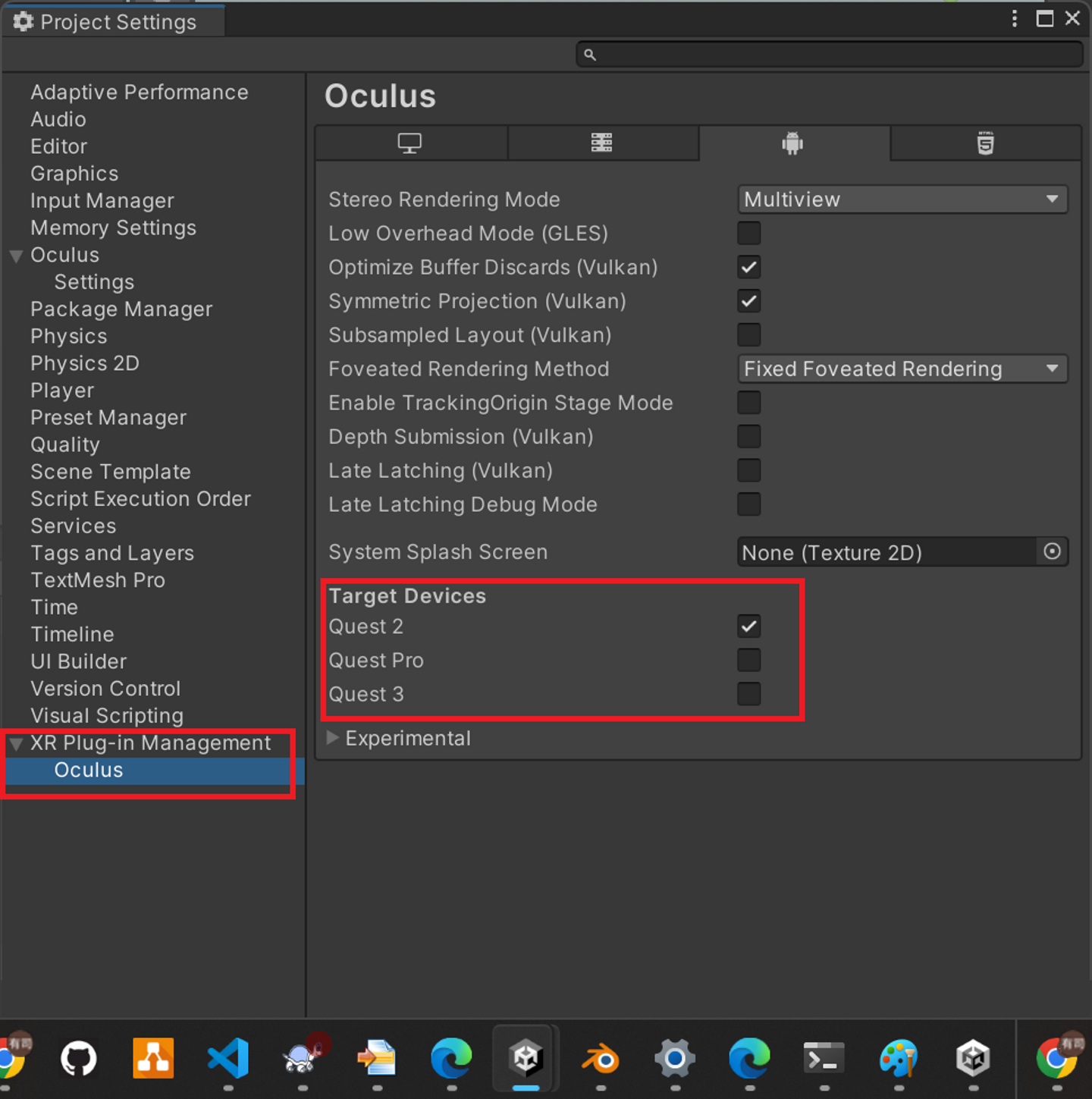Image resolution: width=1092 pixels, height=1099 pixels.
Task: Select Settings under the Oculus category
Action: 94,282
